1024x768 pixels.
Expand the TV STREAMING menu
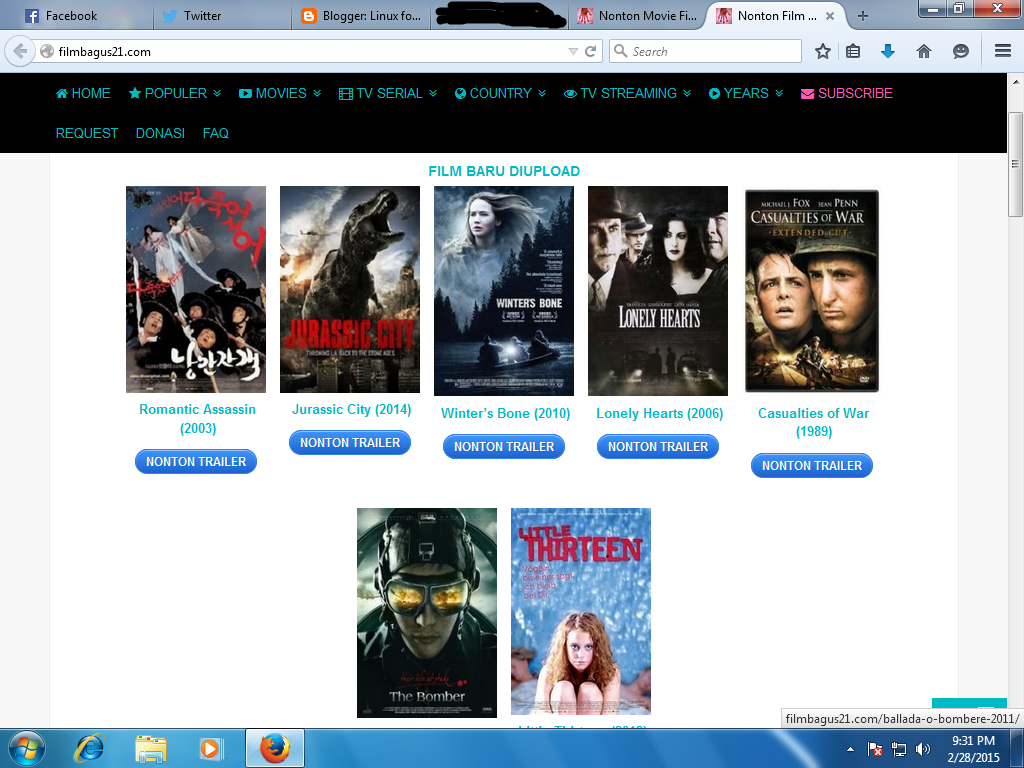tap(628, 93)
